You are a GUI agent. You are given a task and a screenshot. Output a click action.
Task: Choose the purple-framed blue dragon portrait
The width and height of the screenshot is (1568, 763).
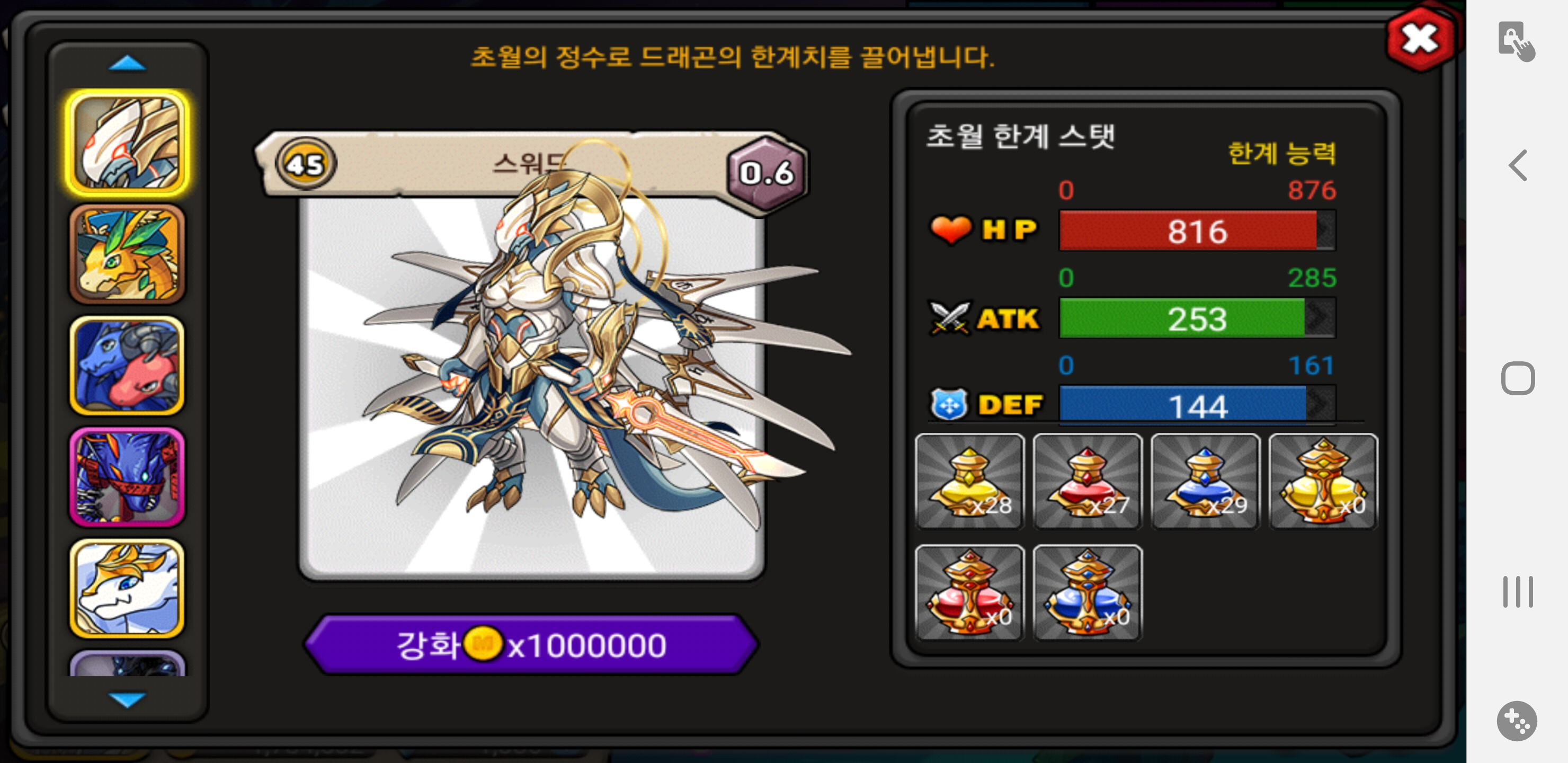(x=127, y=477)
